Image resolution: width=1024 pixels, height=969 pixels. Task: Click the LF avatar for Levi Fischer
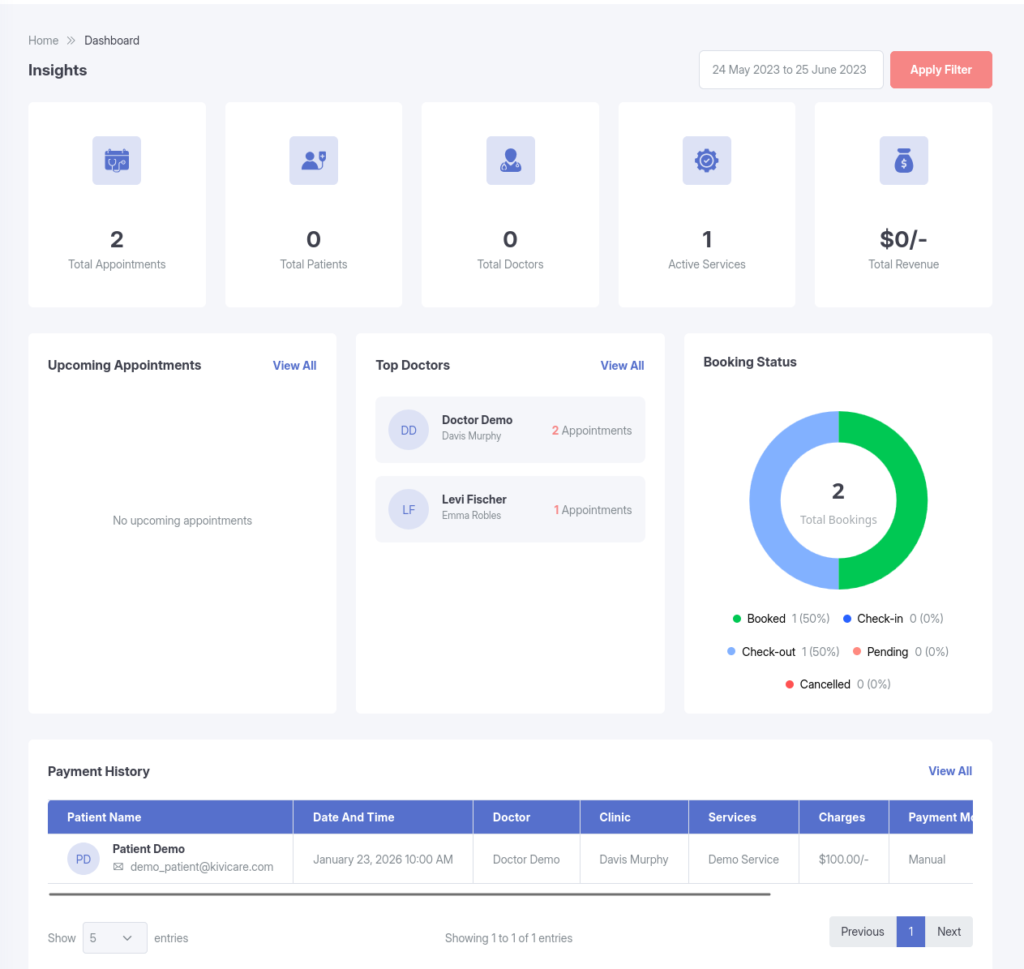pyautogui.click(x=408, y=509)
